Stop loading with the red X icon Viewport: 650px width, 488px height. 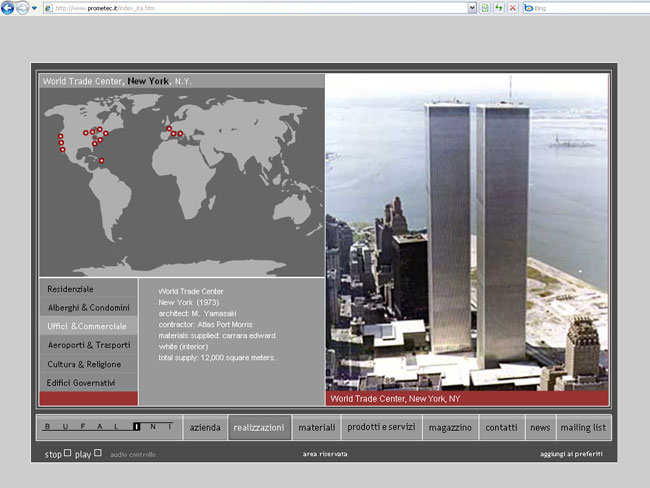[513, 8]
